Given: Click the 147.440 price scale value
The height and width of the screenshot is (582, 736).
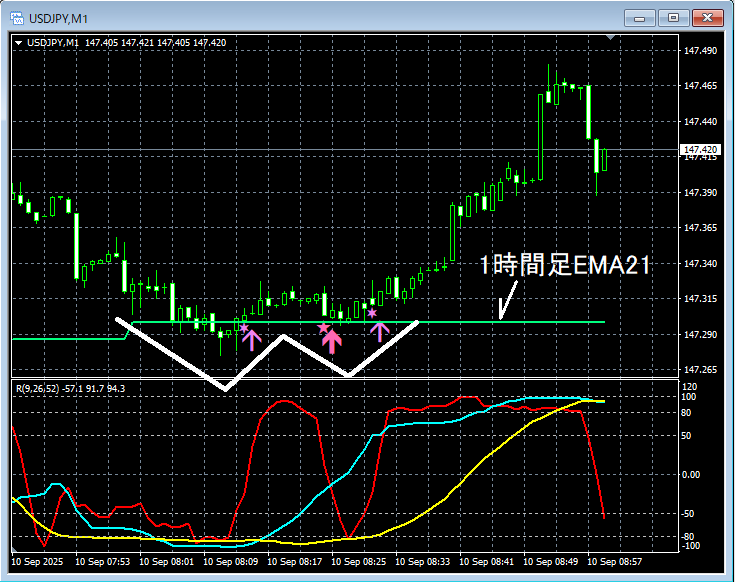Looking at the screenshot, I should [x=700, y=122].
